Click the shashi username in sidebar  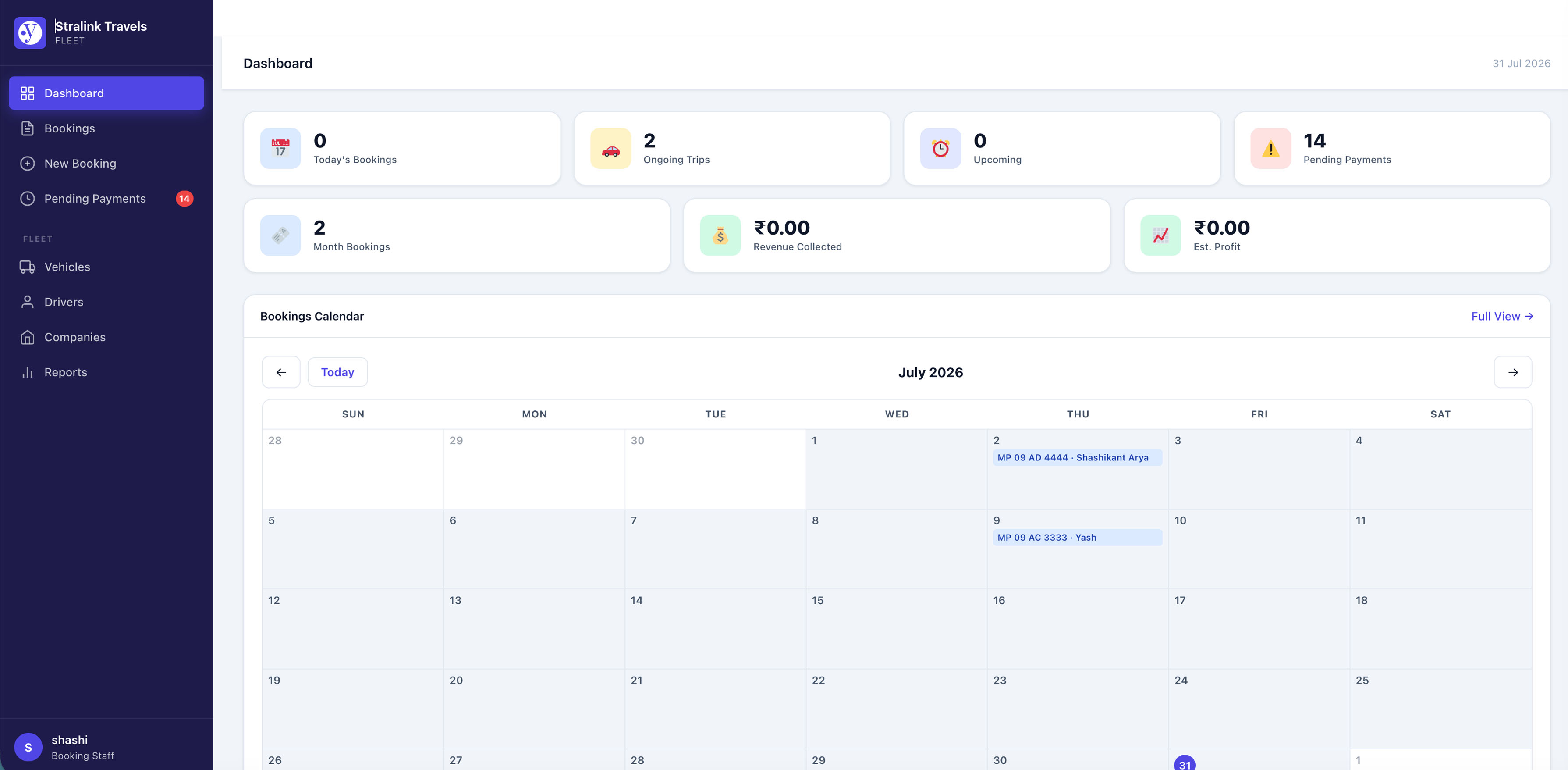coord(69,740)
